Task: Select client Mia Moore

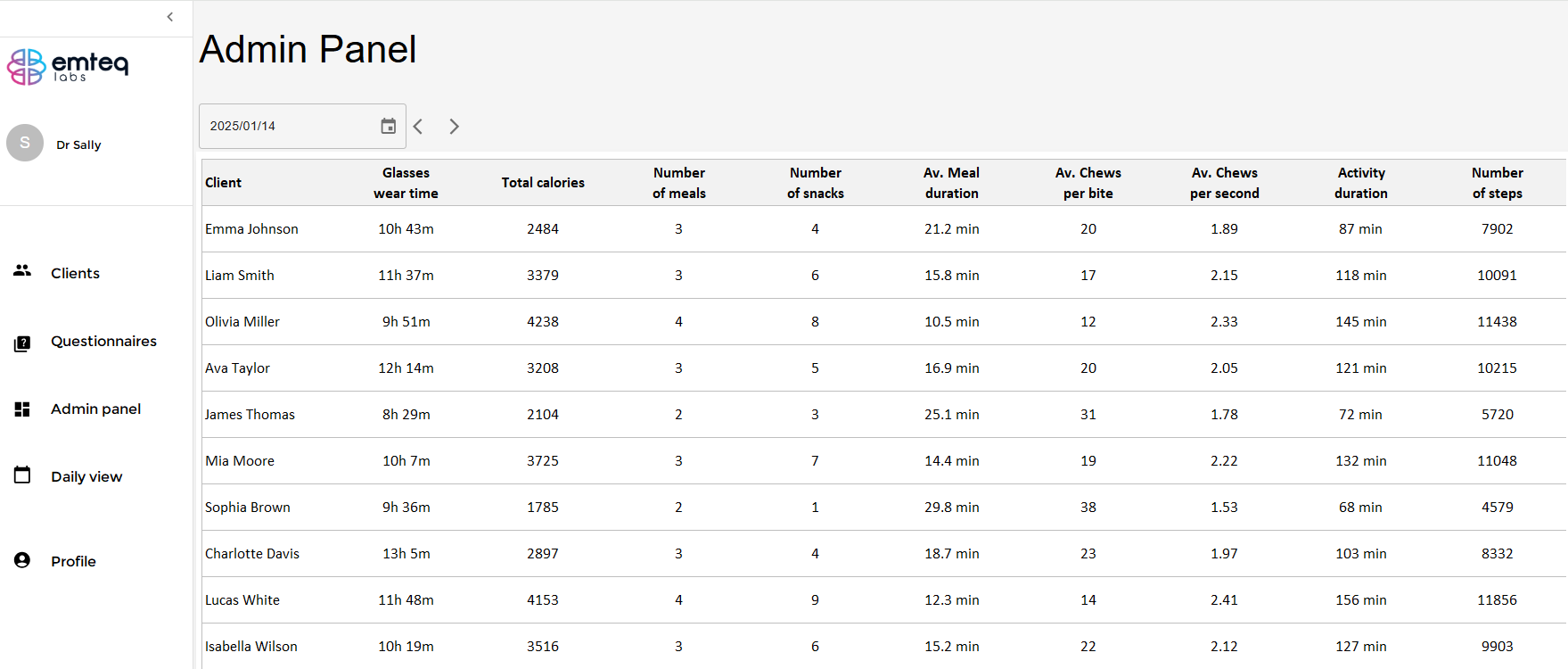Action: click(x=240, y=461)
